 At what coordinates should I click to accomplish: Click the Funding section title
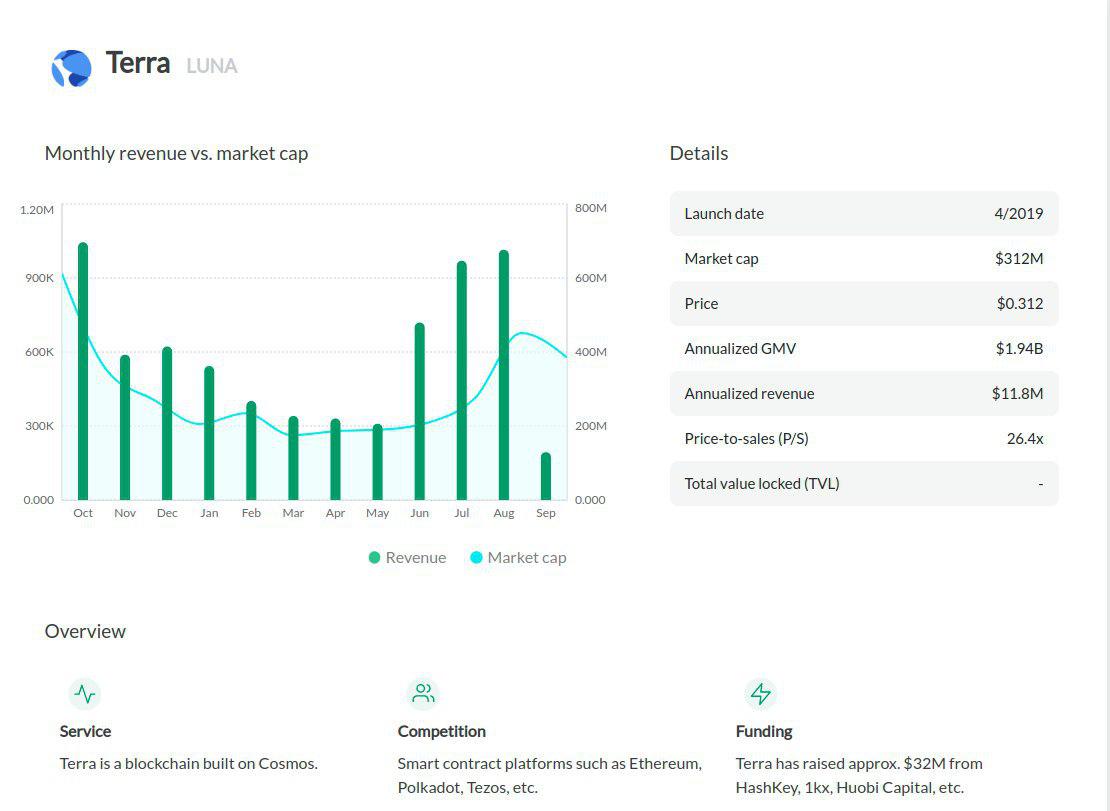coord(764,732)
